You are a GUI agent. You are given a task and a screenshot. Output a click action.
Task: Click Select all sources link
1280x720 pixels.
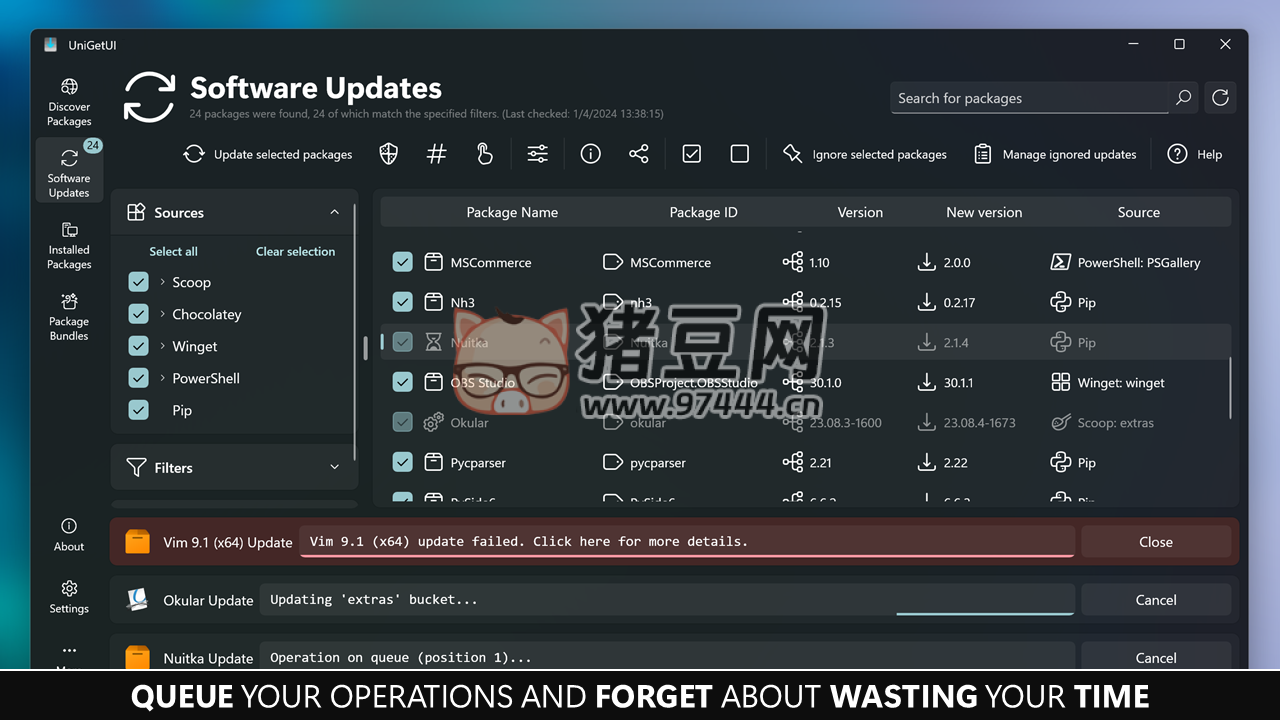pos(174,251)
